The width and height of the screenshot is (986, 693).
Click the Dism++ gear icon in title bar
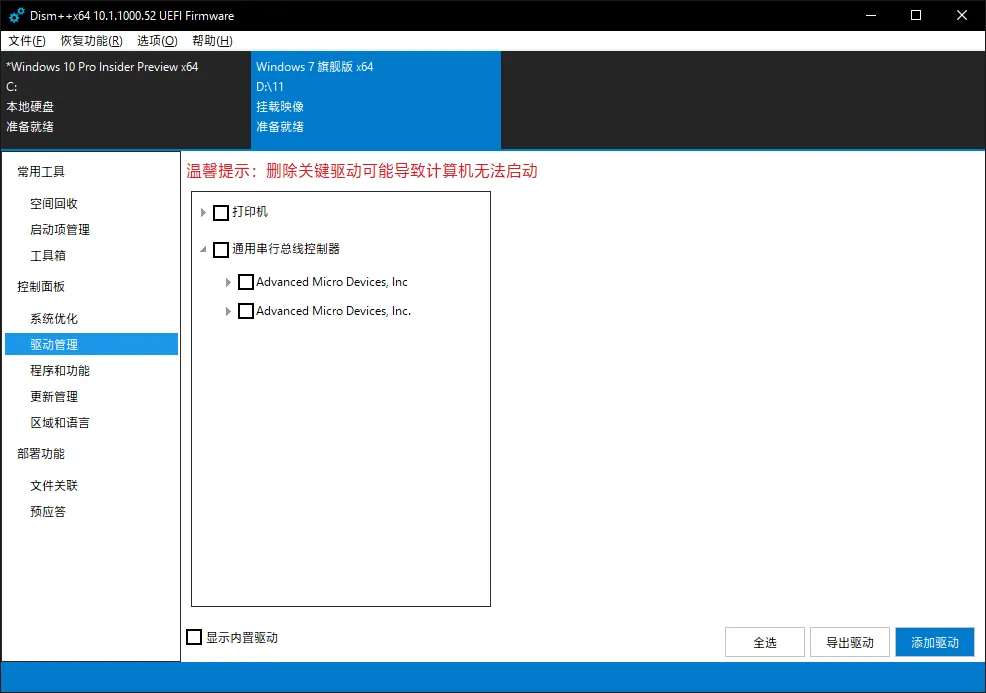[x=17, y=15]
